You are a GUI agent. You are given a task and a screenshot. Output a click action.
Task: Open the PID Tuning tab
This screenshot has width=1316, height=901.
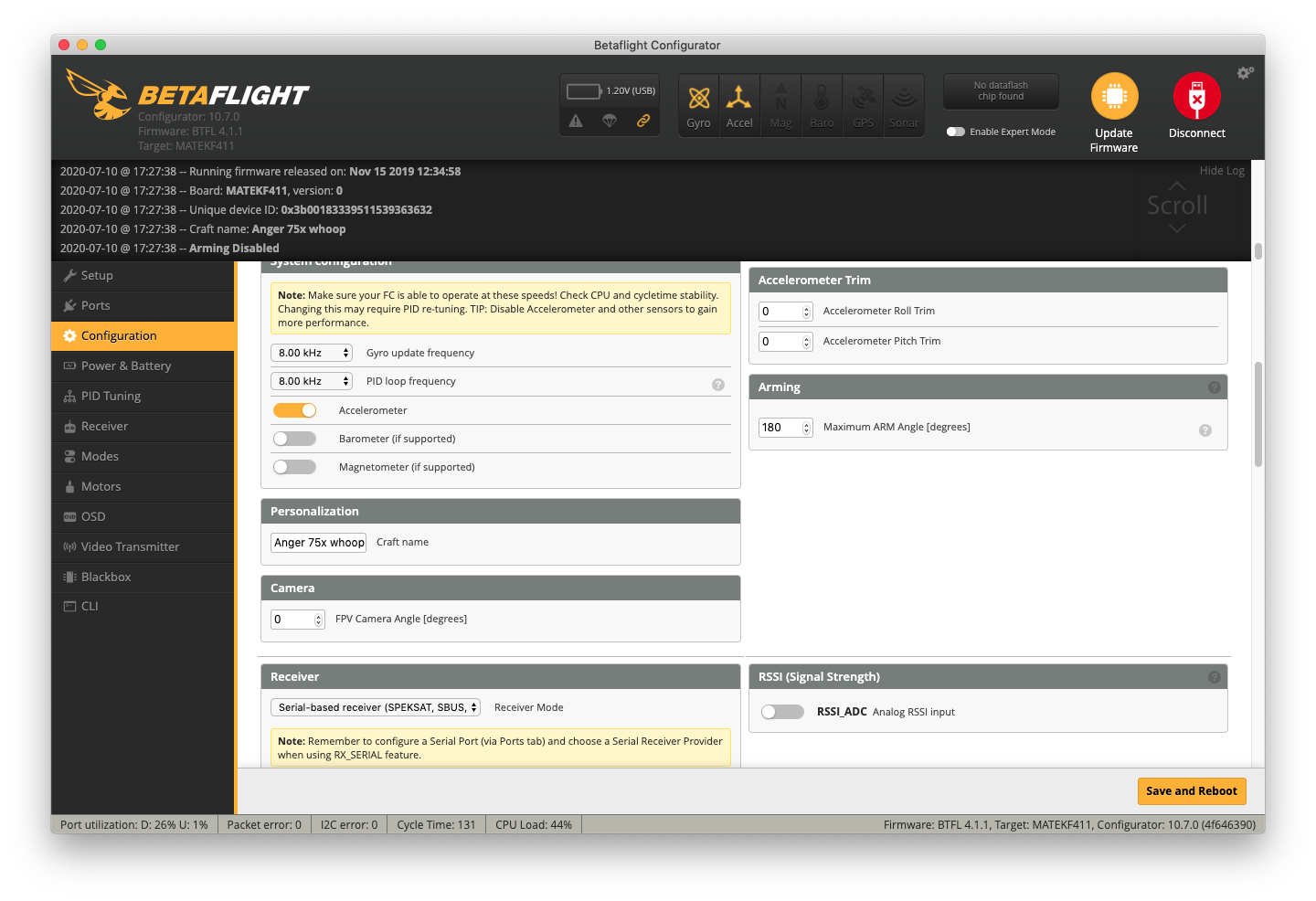(x=143, y=396)
